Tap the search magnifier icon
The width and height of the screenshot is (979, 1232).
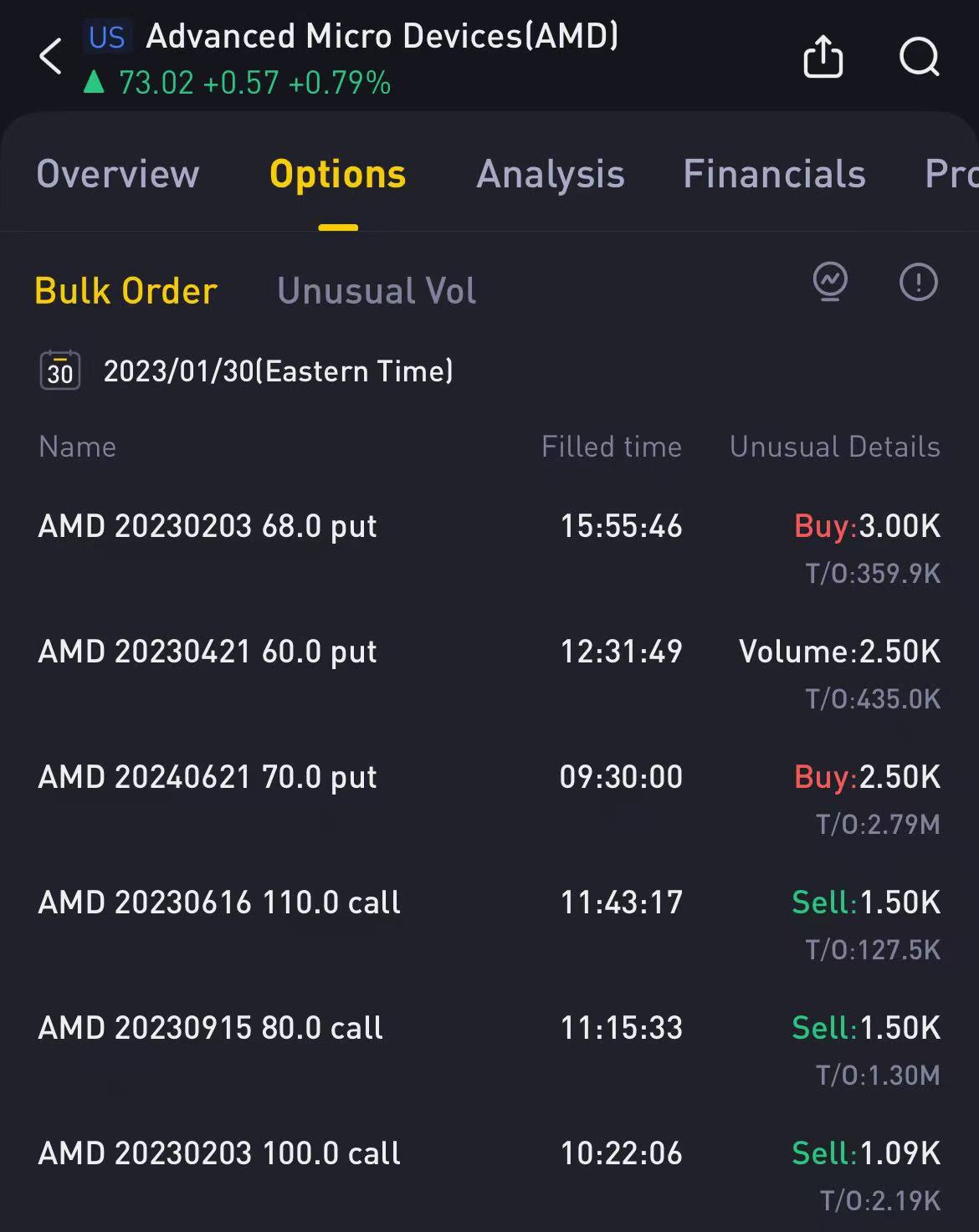tap(920, 57)
